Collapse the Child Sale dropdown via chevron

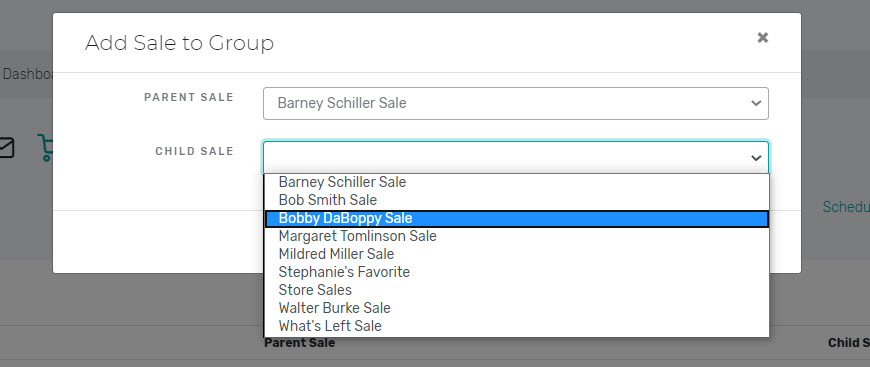point(756,158)
